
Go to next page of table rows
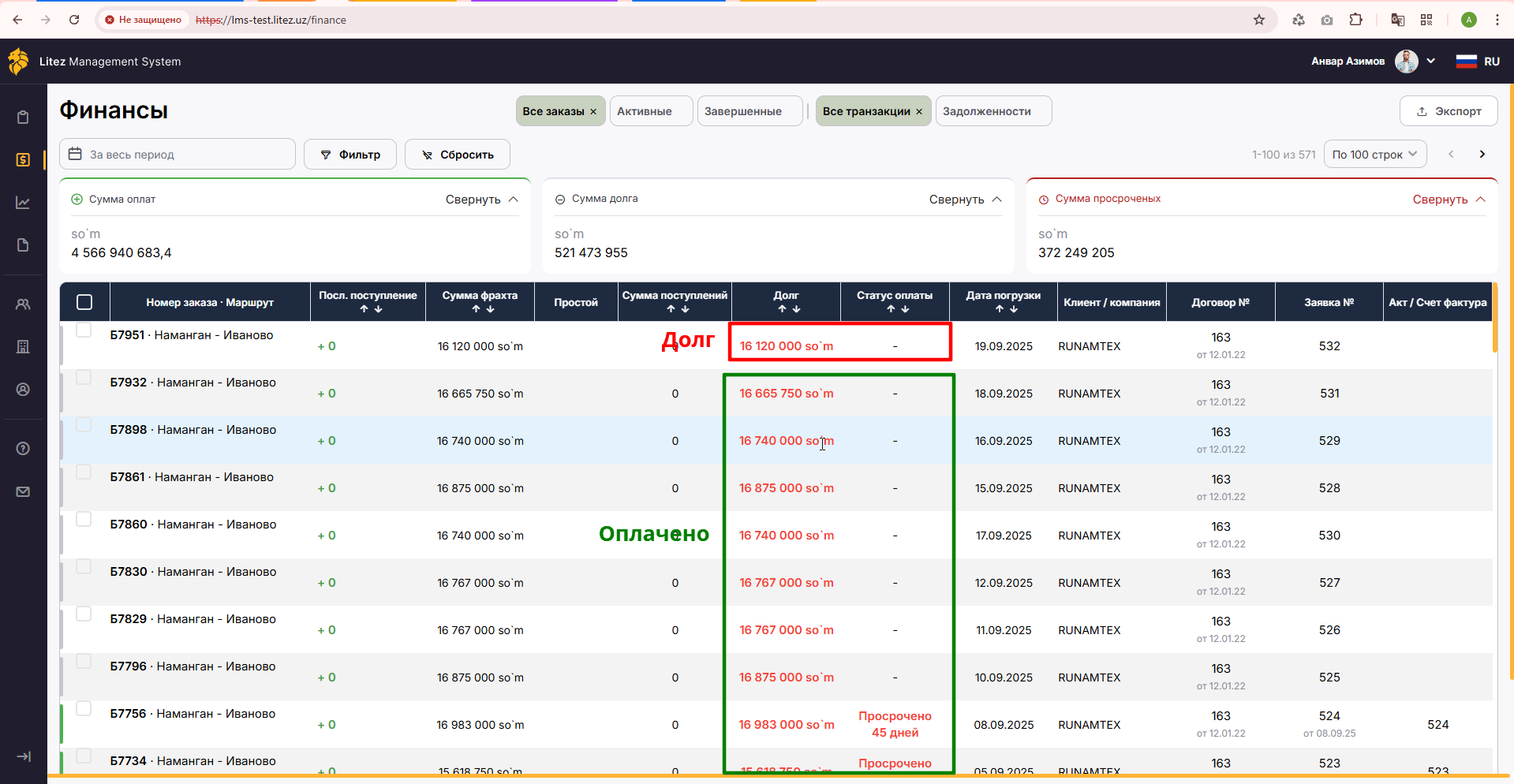tap(1482, 154)
